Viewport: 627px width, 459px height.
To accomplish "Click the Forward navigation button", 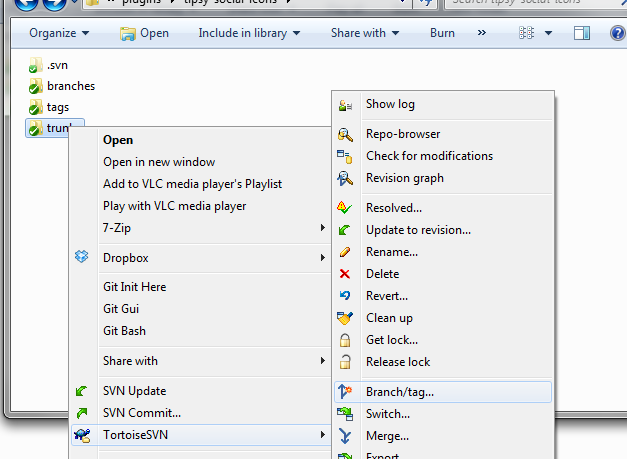I will (x=54, y=2).
